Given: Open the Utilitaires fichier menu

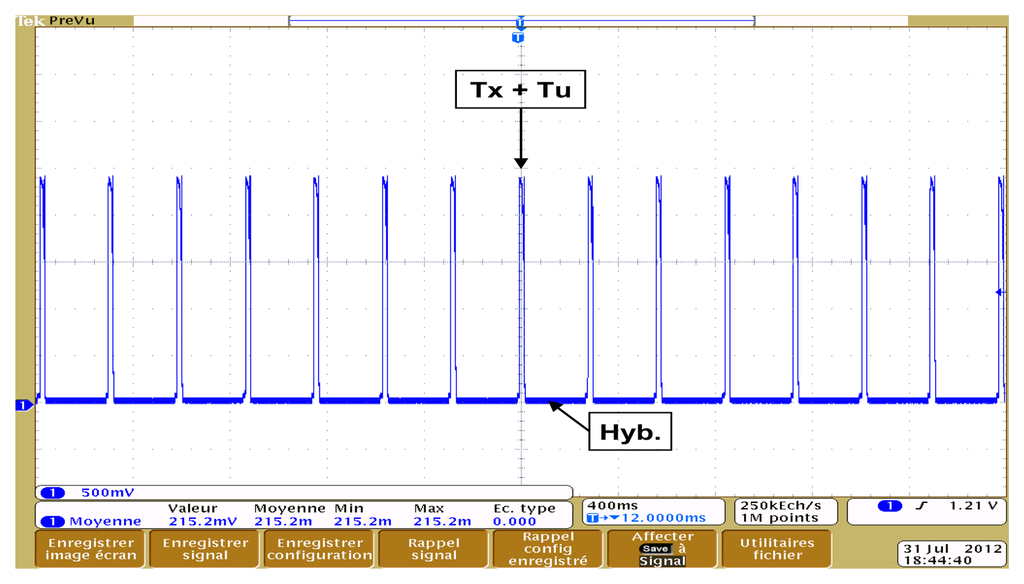Looking at the screenshot, I should pyautogui.click(x=777, y=548).
